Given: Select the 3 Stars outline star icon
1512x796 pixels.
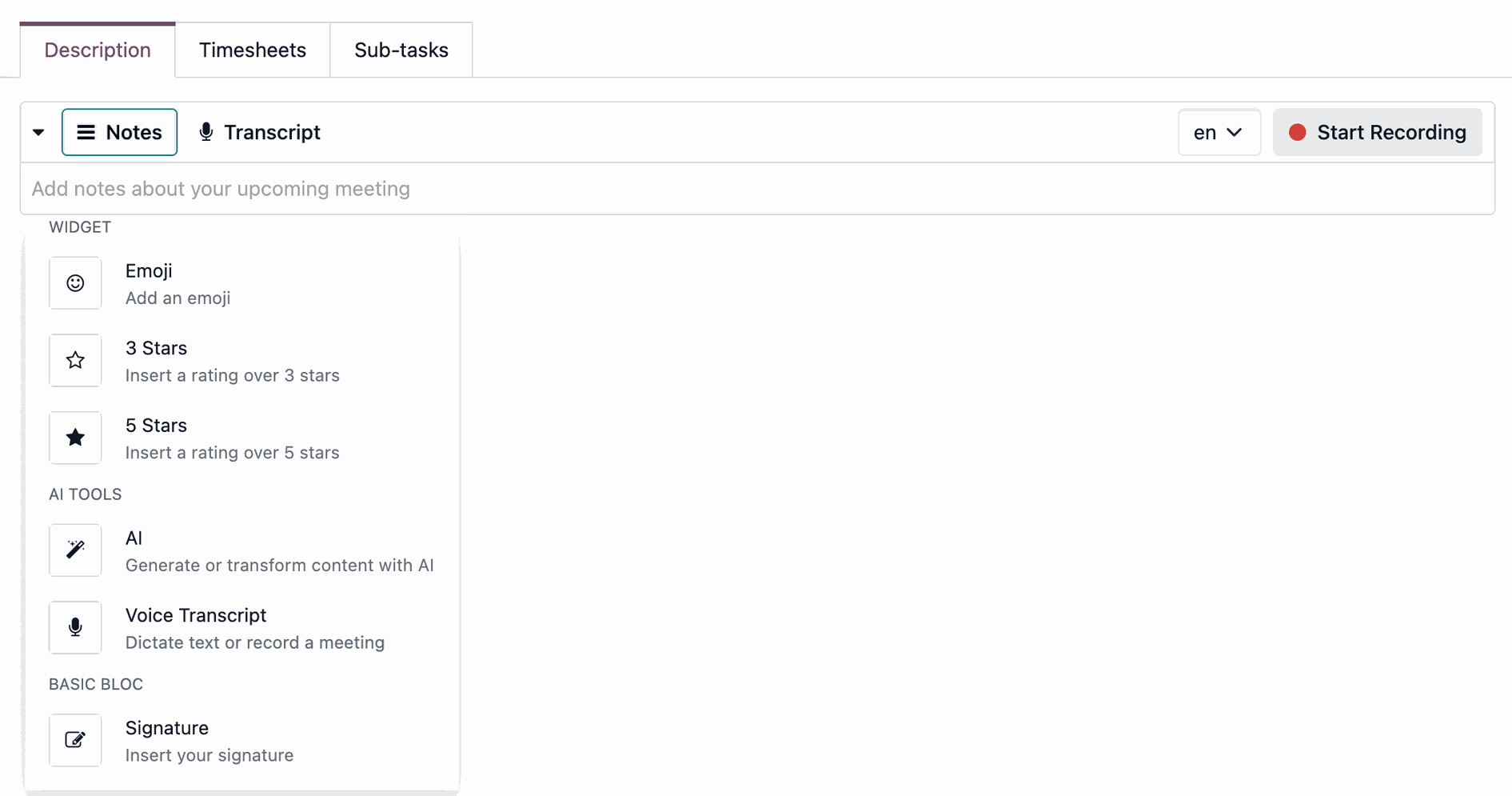Looking at the screenshot, I should click(74, 360).
